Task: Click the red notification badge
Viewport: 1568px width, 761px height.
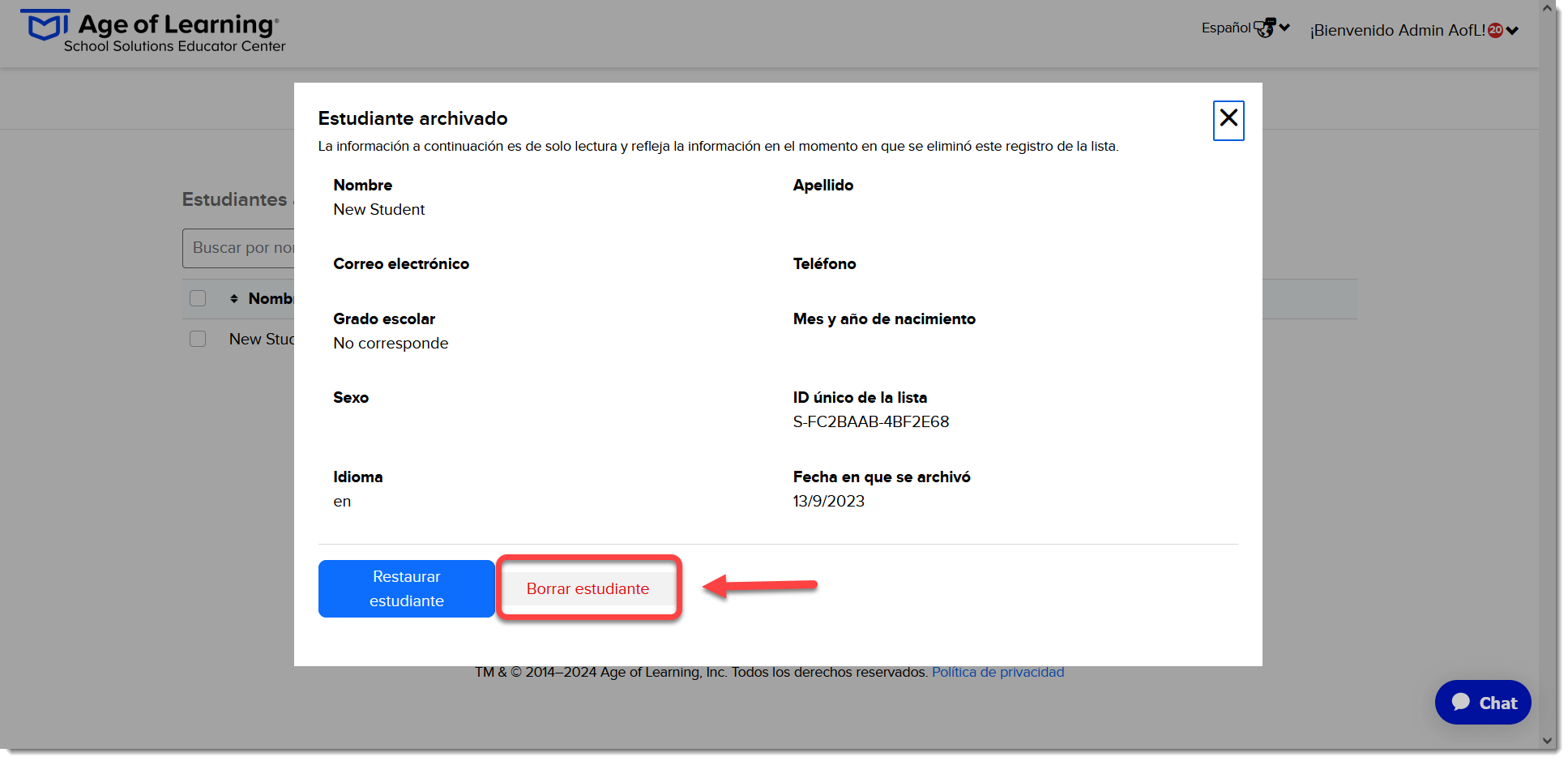Action: (1496, 31)
